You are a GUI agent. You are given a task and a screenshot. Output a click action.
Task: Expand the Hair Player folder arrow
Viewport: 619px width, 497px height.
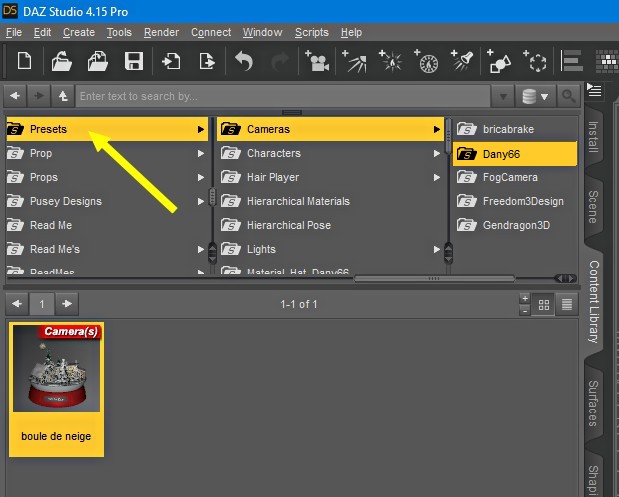point(437,178)
